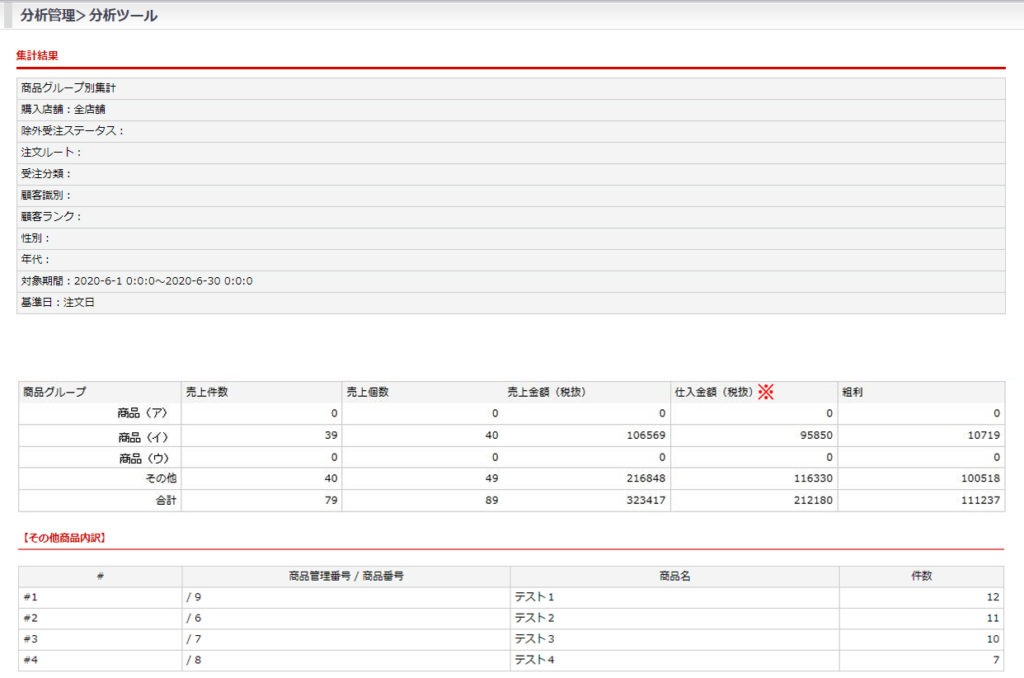1024x678 pixels.
Task: Select the sales amount 216848
Action: 646,479
